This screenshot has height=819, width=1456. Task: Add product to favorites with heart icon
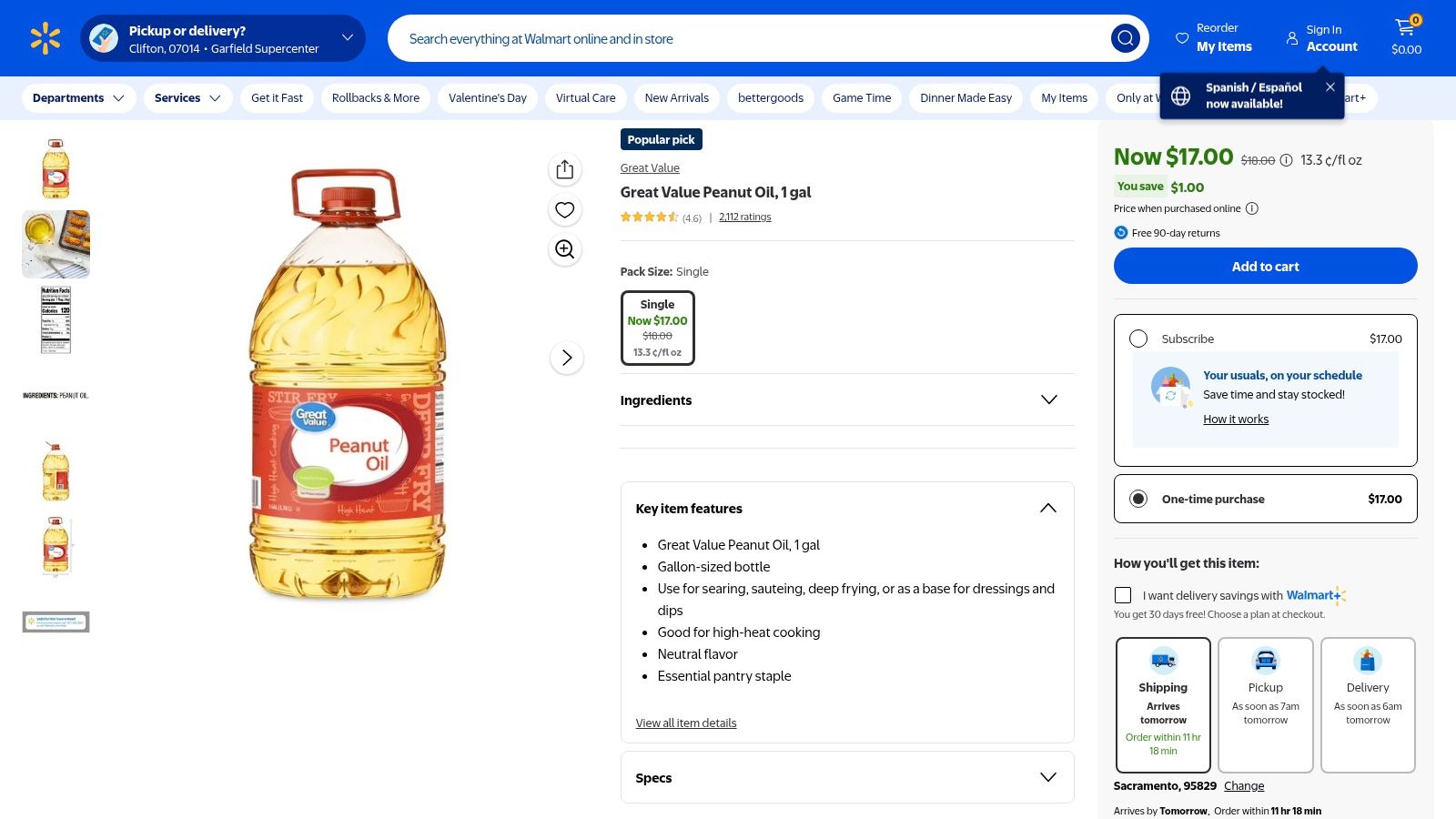click(x=564, y=209)
